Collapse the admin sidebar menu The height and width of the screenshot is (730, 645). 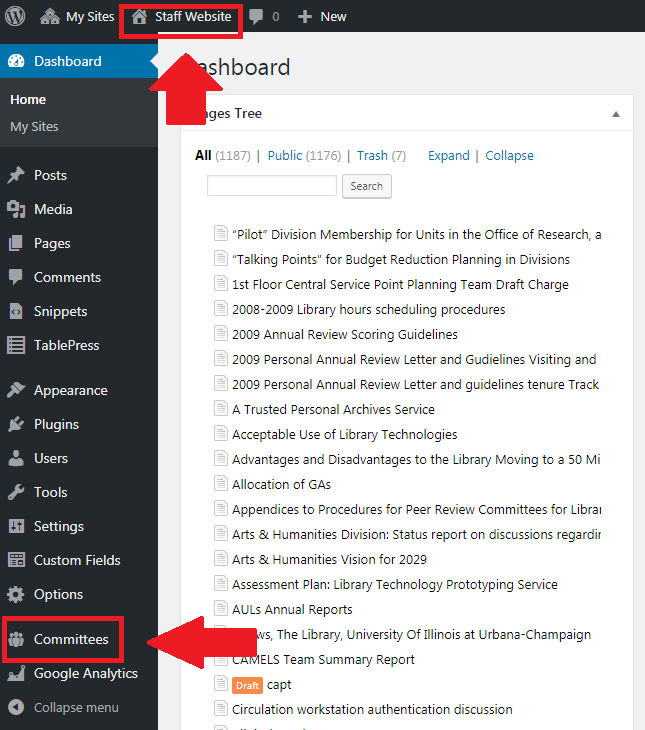coord(75,707)
